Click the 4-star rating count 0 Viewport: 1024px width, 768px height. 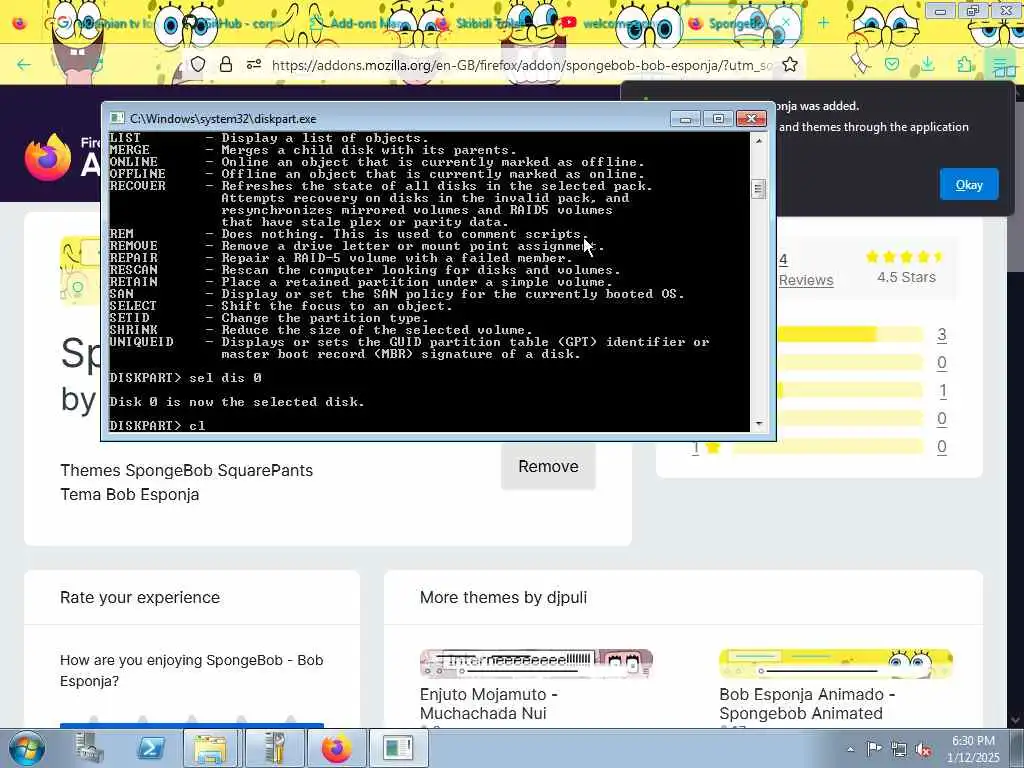942,363
